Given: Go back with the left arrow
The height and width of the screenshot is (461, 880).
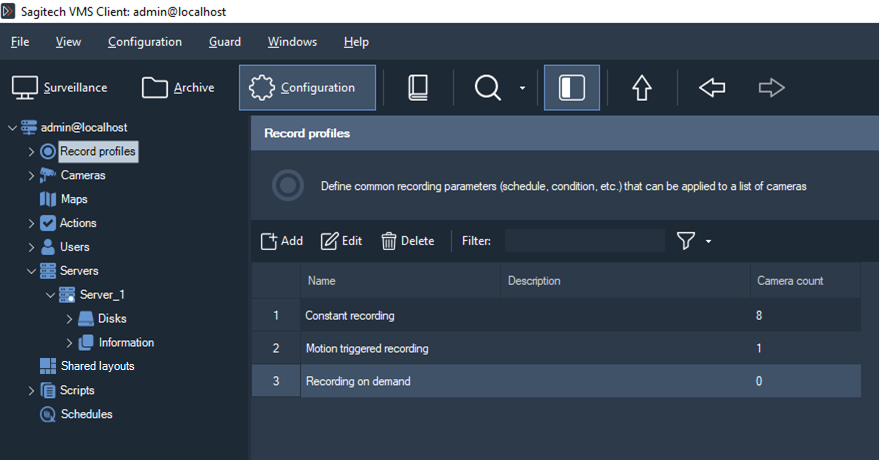Looking at the screenshot, I should click(712, 88).
